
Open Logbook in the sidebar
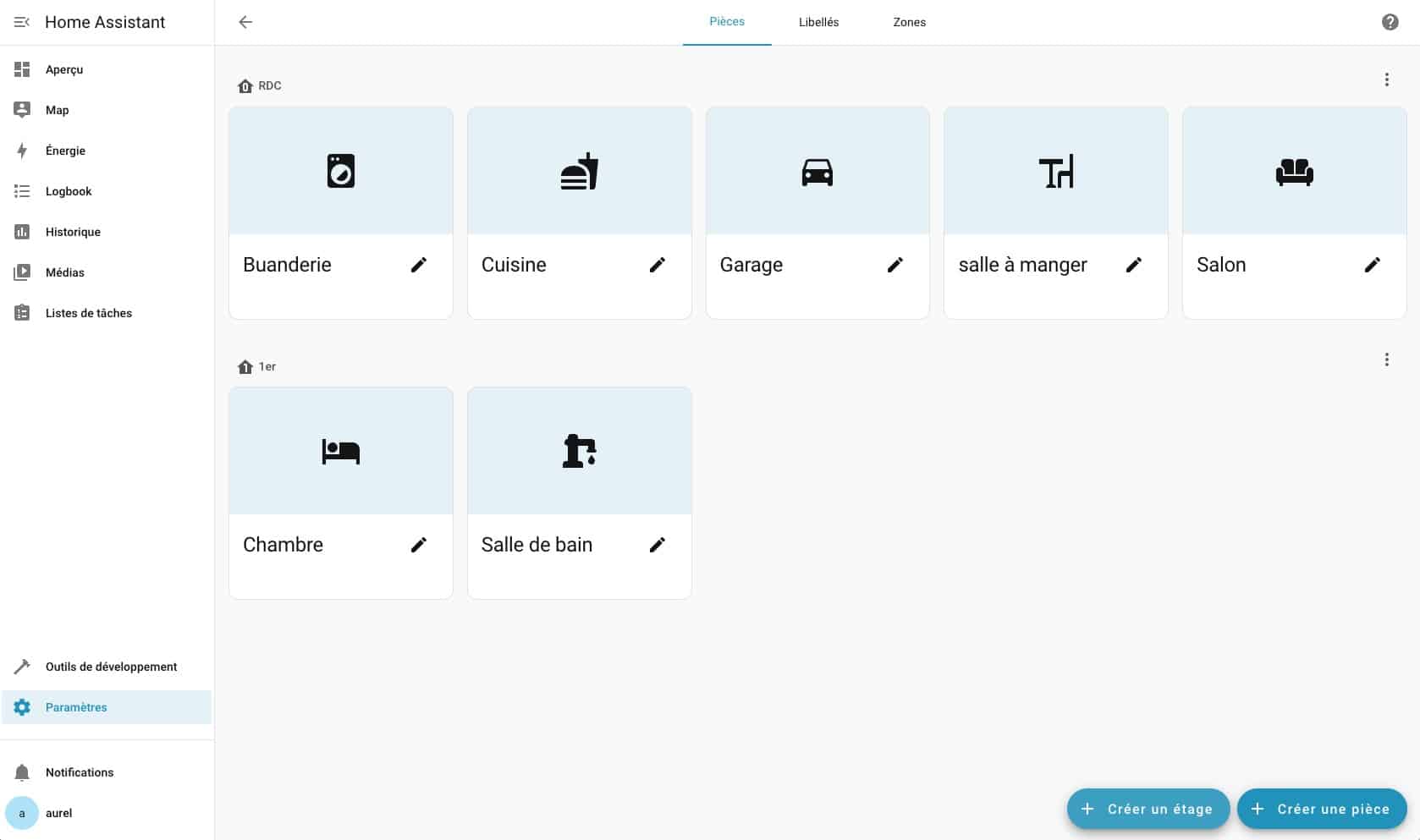pyautogui.click(x=107, y=191)
